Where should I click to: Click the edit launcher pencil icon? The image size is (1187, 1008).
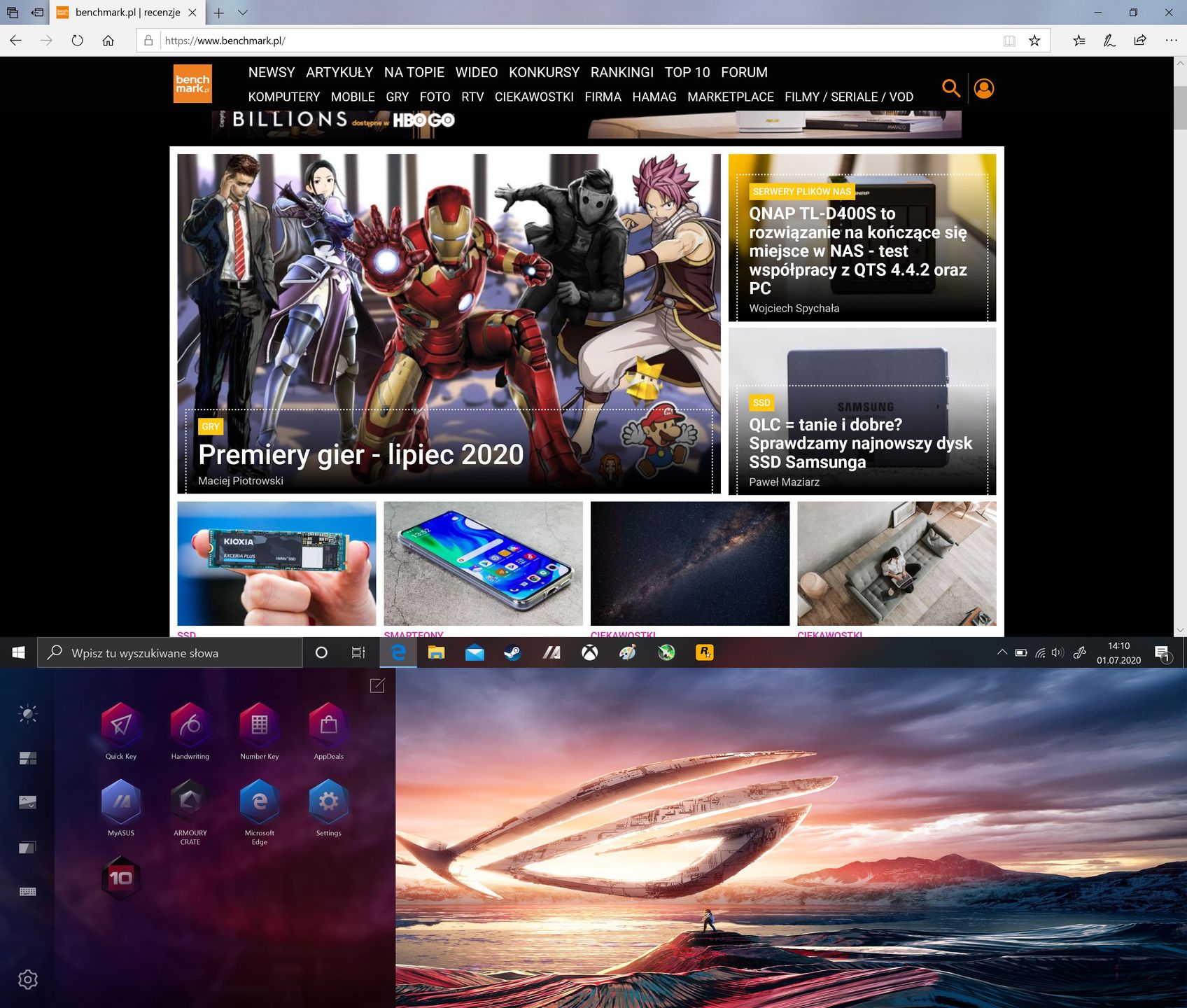coord(377,685)
